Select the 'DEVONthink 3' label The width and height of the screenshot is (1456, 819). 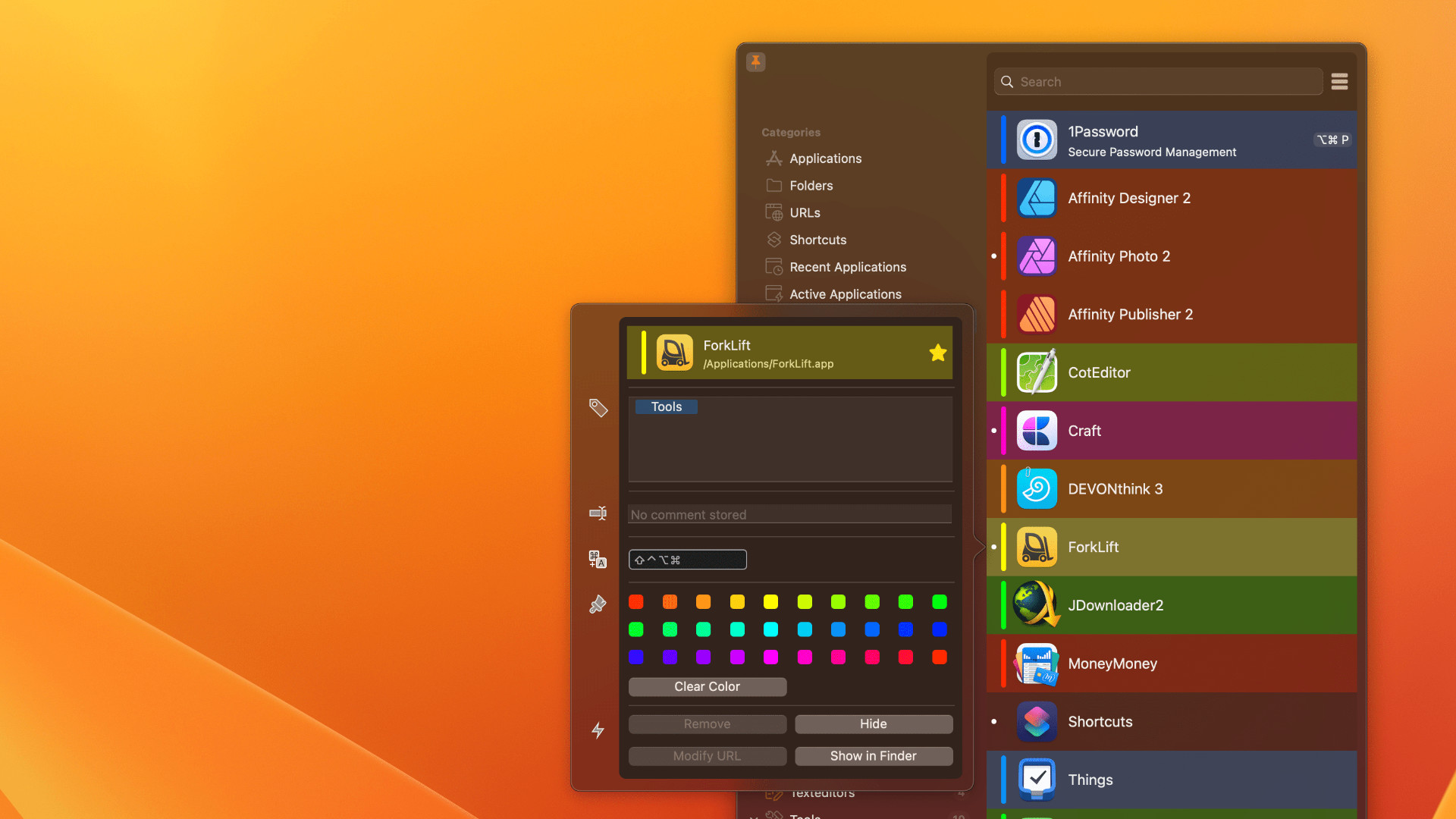tap(1115, 489)
